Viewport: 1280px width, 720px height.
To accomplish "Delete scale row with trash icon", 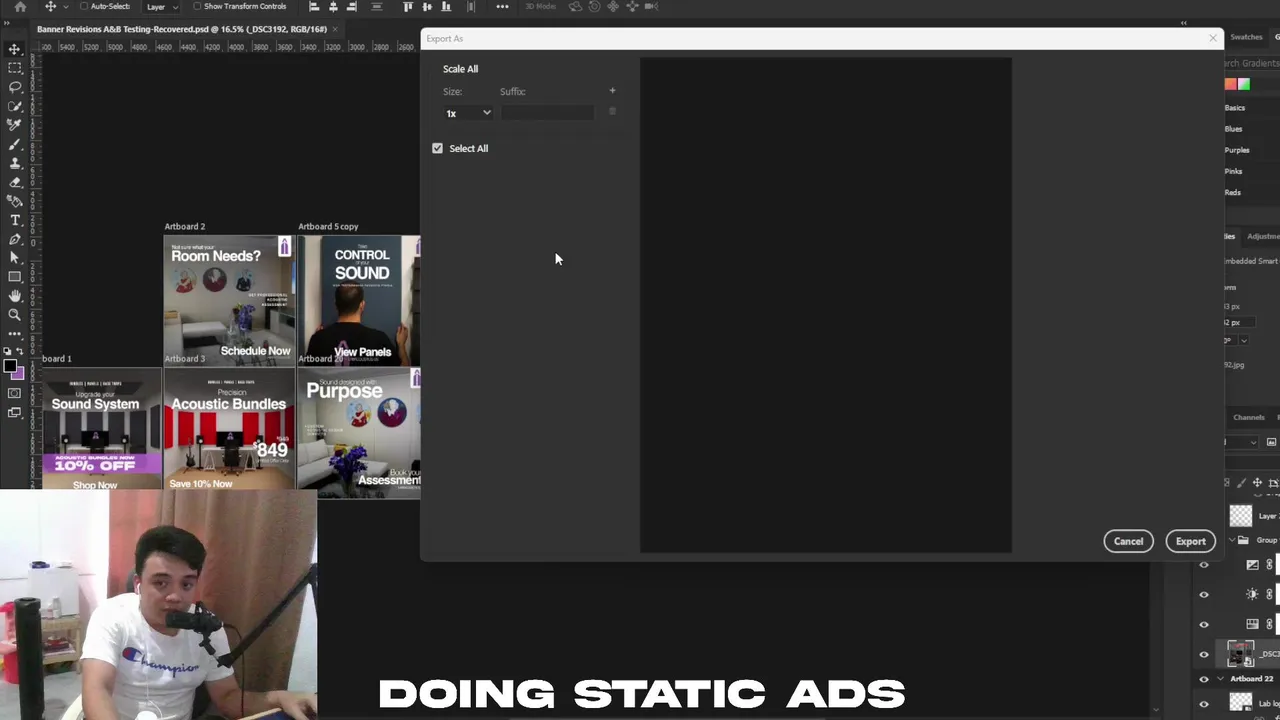I will 612,112.
